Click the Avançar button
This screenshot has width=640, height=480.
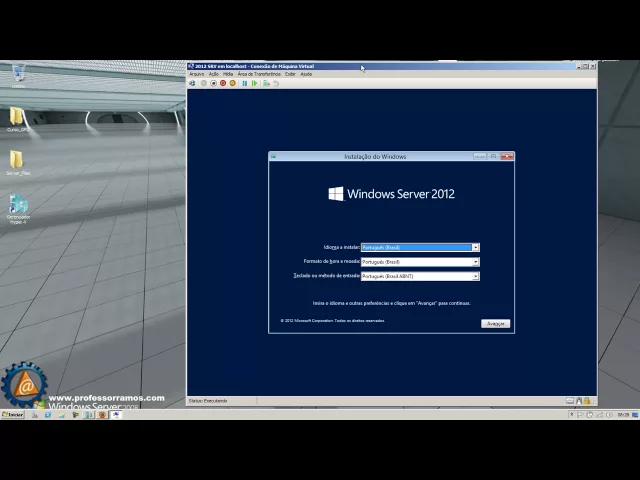(x=496, y=324)
